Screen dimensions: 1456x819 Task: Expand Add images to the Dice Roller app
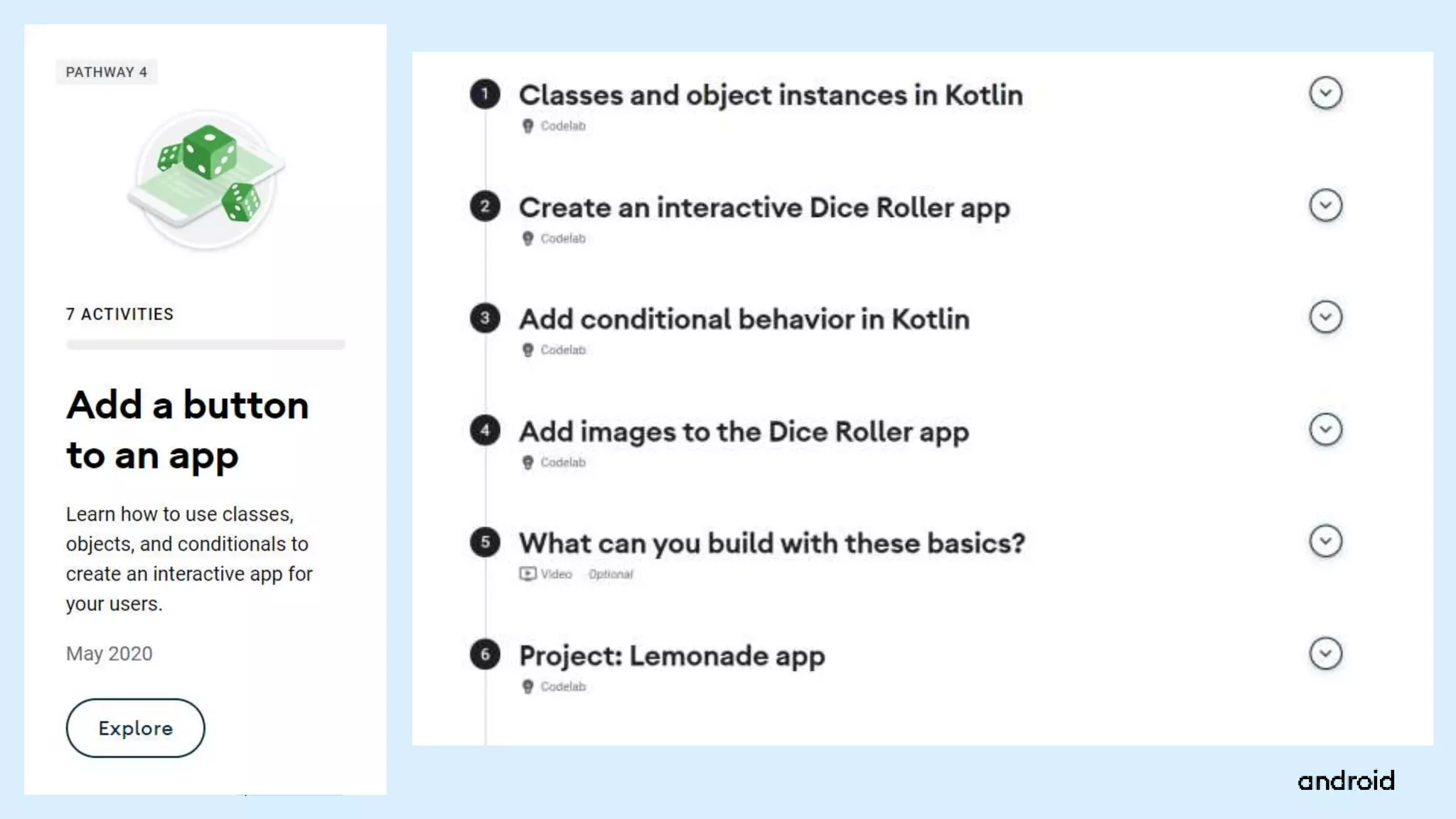(1325, 429)
